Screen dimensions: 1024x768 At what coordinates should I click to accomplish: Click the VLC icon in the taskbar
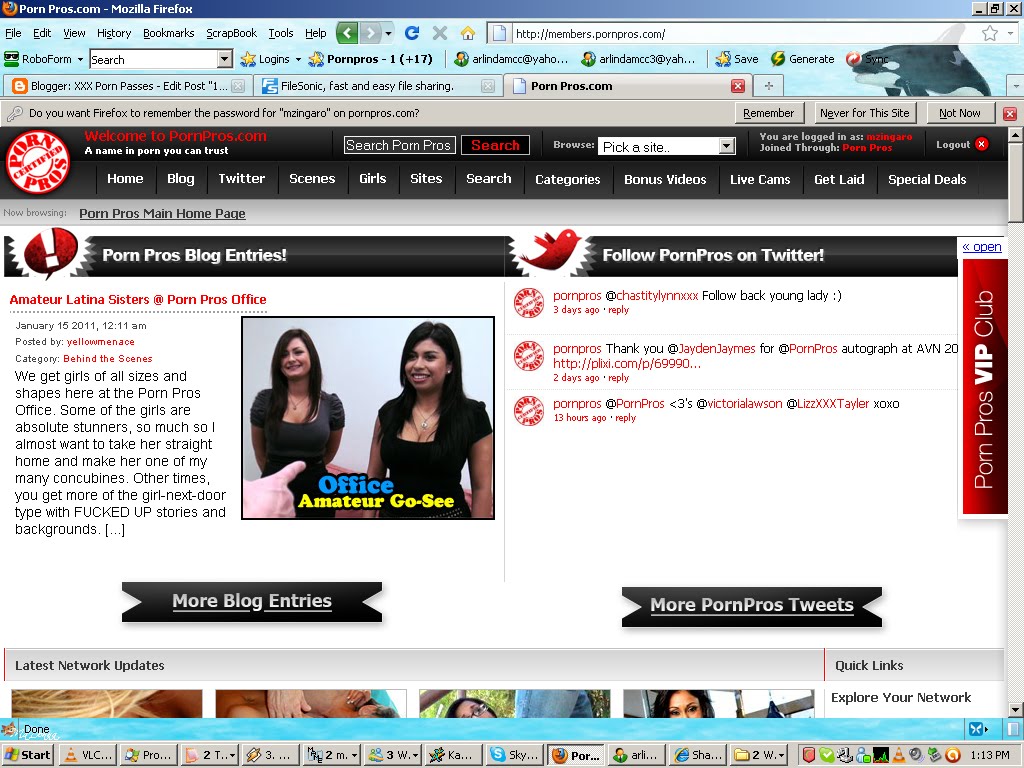[x=88, y=755]
